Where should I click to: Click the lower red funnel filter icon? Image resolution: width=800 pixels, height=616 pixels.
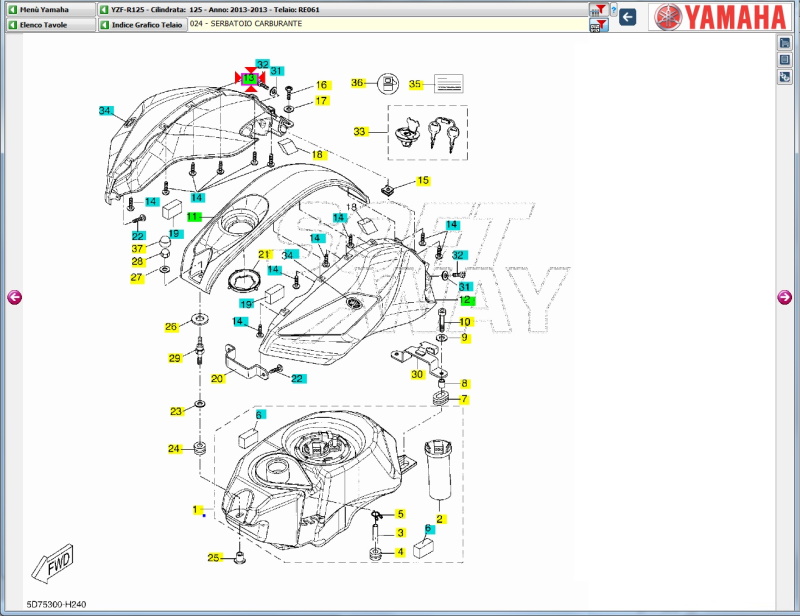coord(598,25)
